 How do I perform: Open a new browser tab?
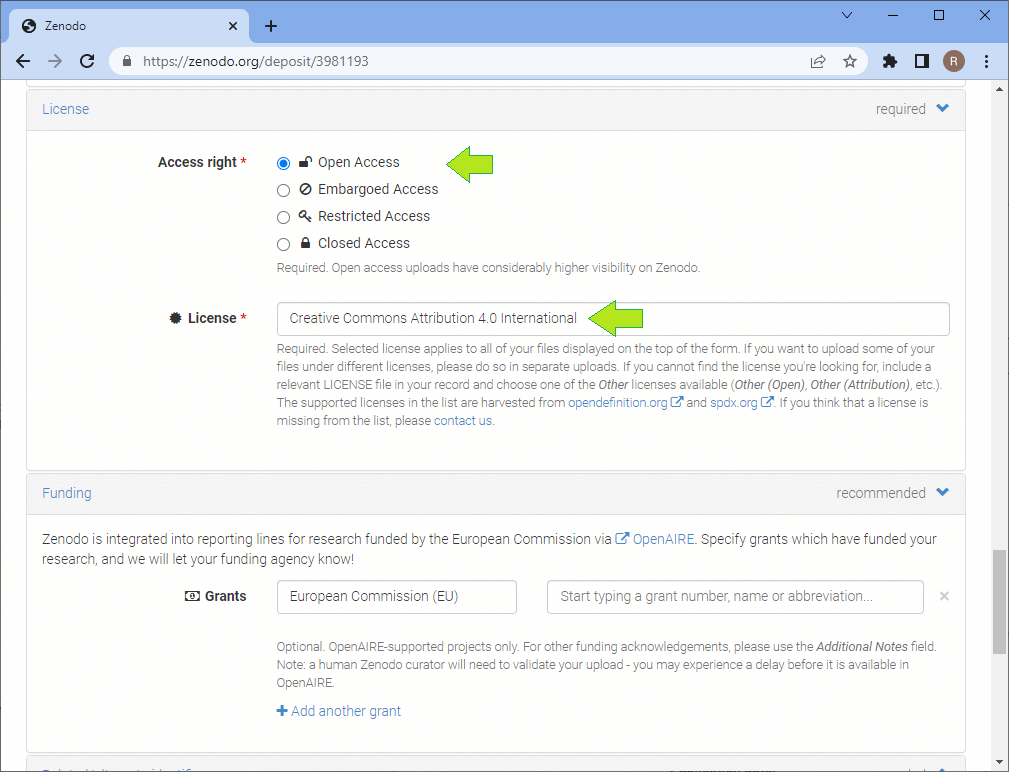[x=271, y=26]
